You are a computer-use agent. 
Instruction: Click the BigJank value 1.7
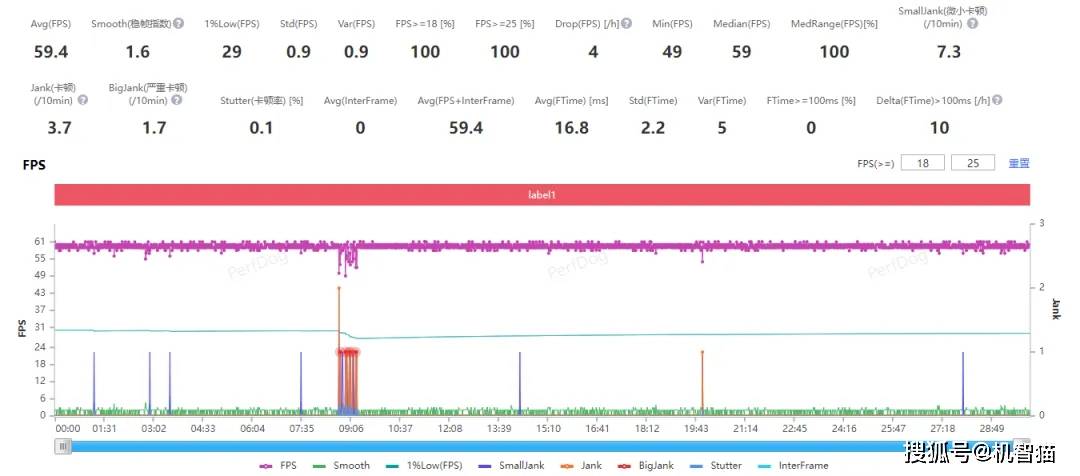[x=154, y=127]
